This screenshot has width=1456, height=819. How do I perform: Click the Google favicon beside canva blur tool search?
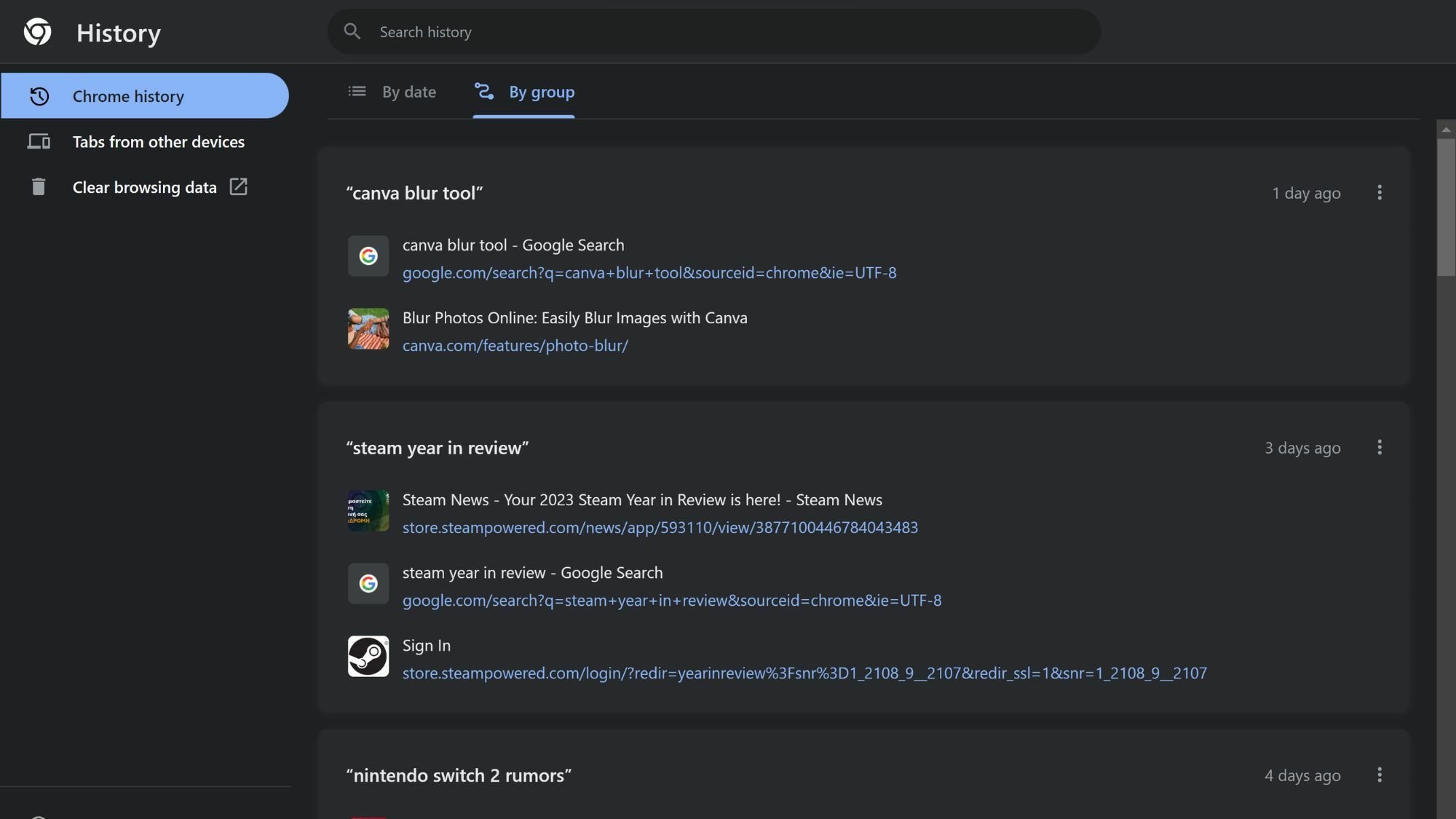(368, 256)
